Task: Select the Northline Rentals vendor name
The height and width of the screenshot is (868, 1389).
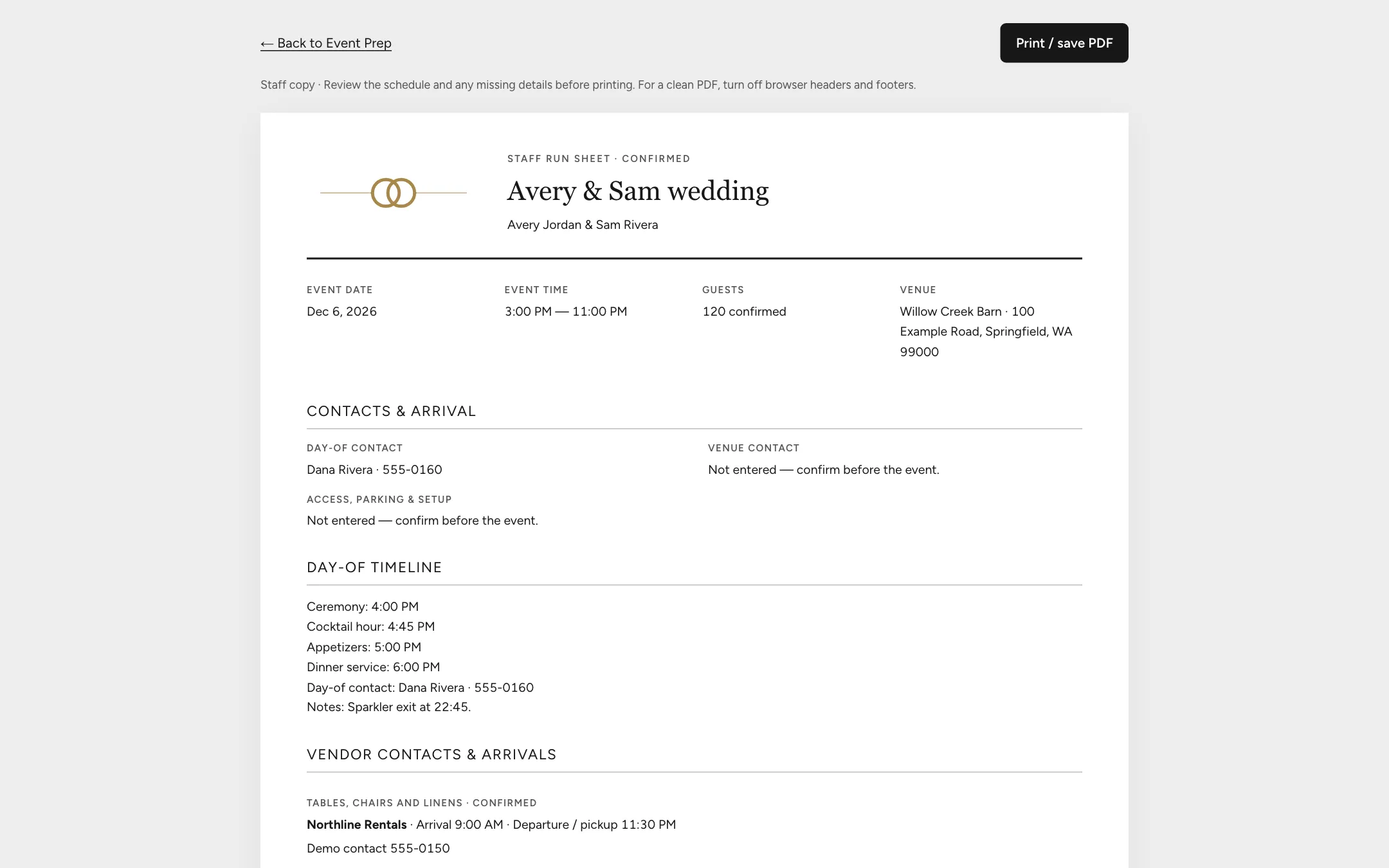Action: click(357, 825)
